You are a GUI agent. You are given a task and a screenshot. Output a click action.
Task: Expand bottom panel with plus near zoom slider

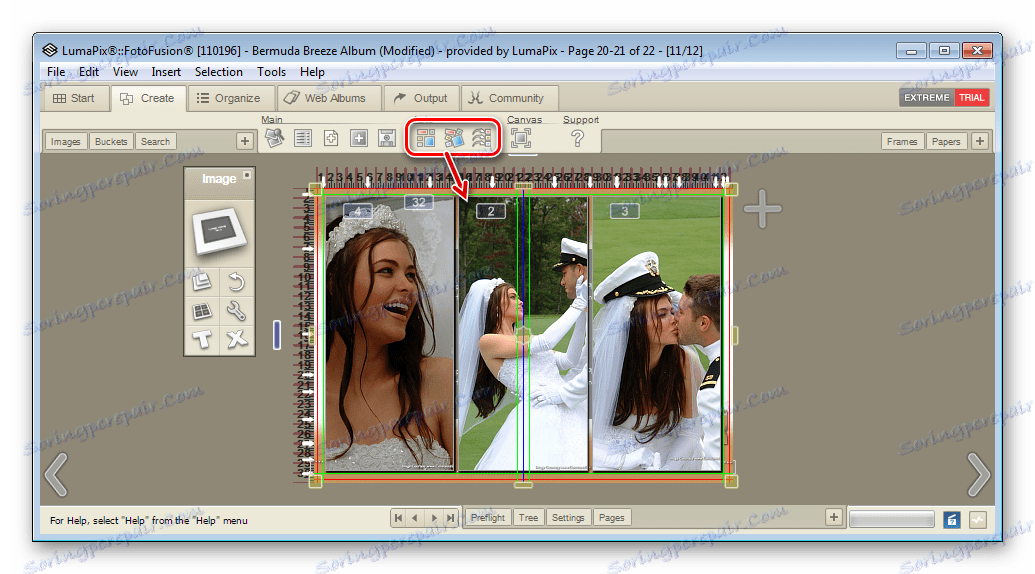click(833, 517)
